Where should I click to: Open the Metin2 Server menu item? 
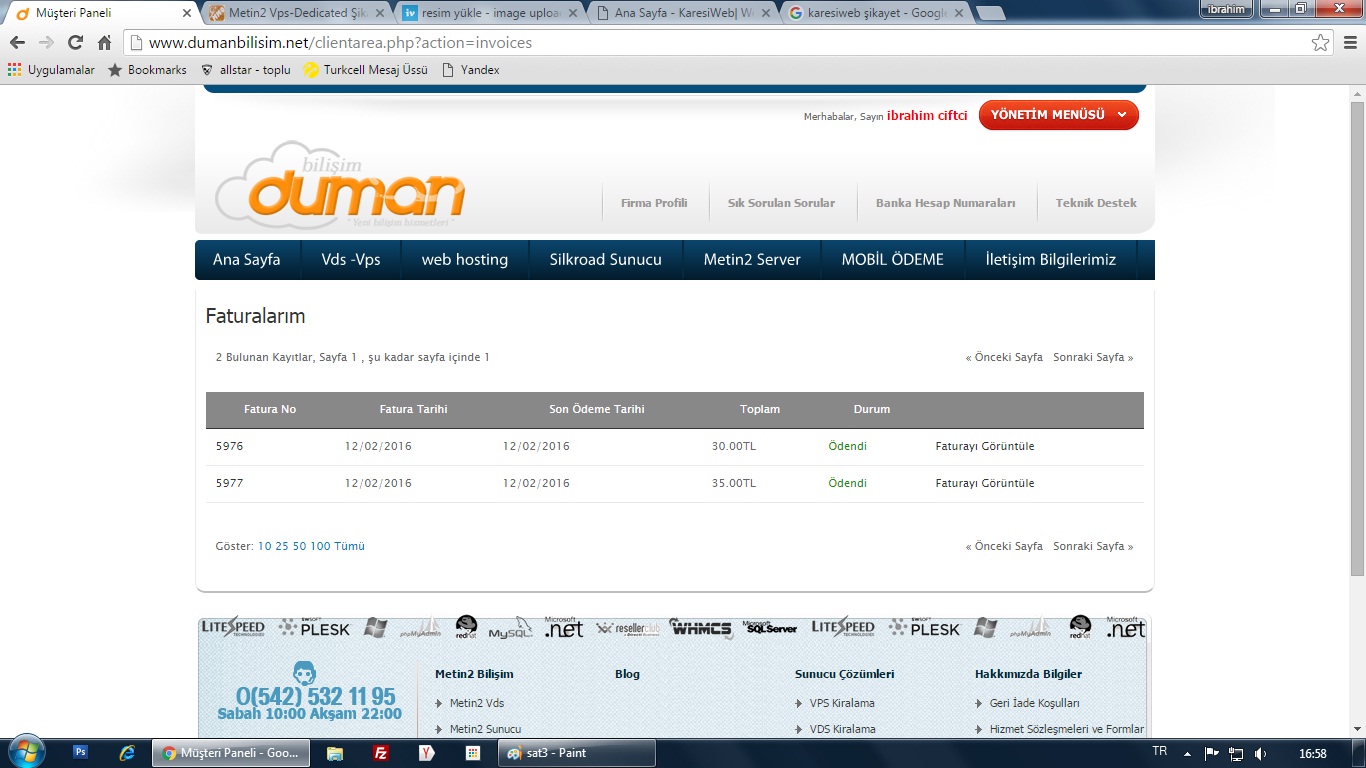(x=752, y=260)
